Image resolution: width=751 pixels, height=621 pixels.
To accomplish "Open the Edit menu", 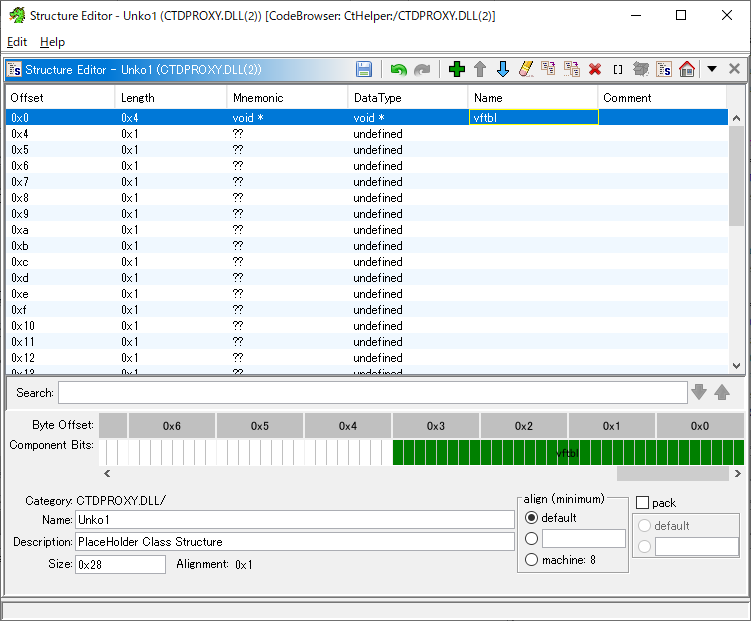I will coord(17,42).
